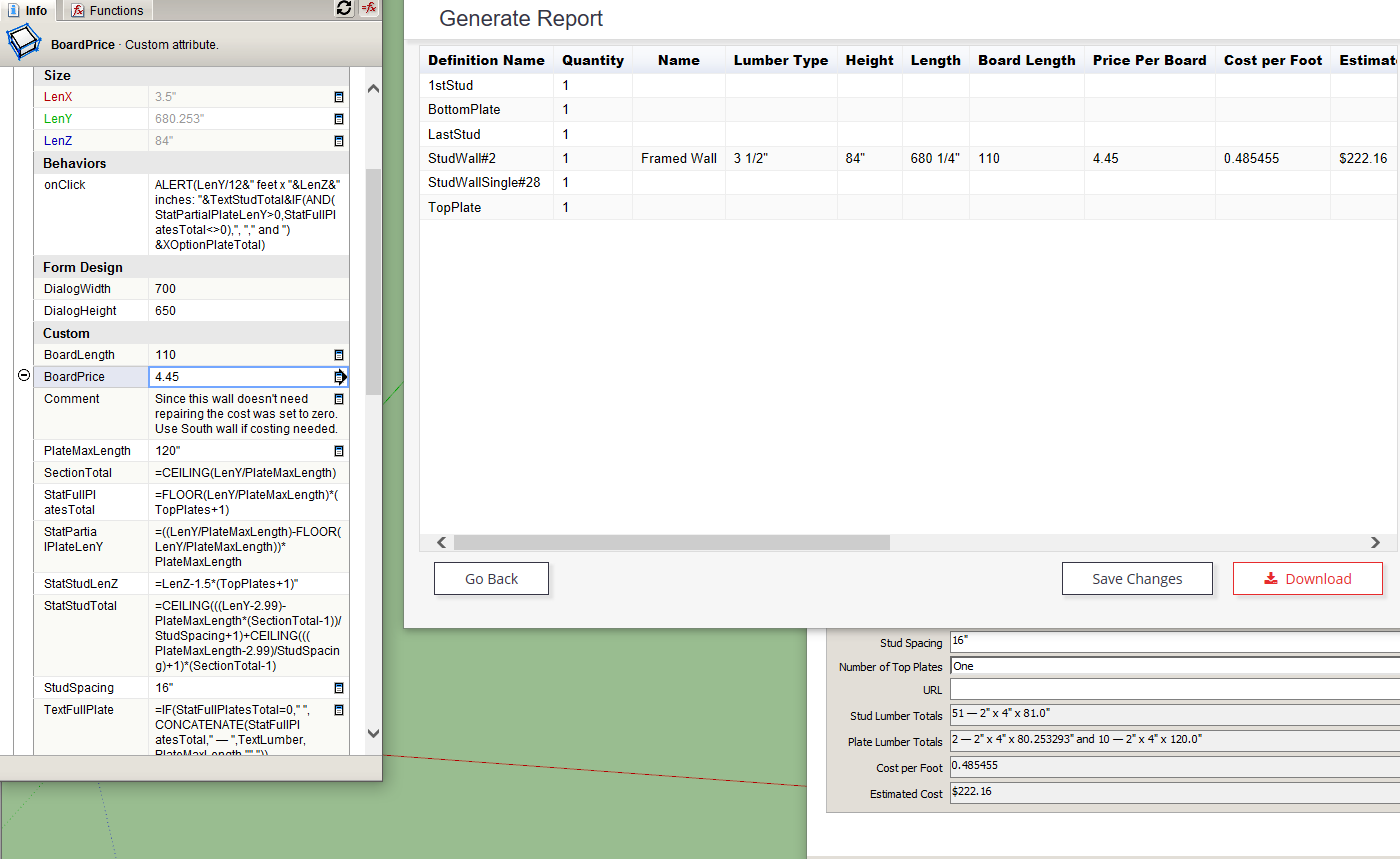The image size is (1400, 859).
Task: Click the Download button
Action: tap(1307, 578)
